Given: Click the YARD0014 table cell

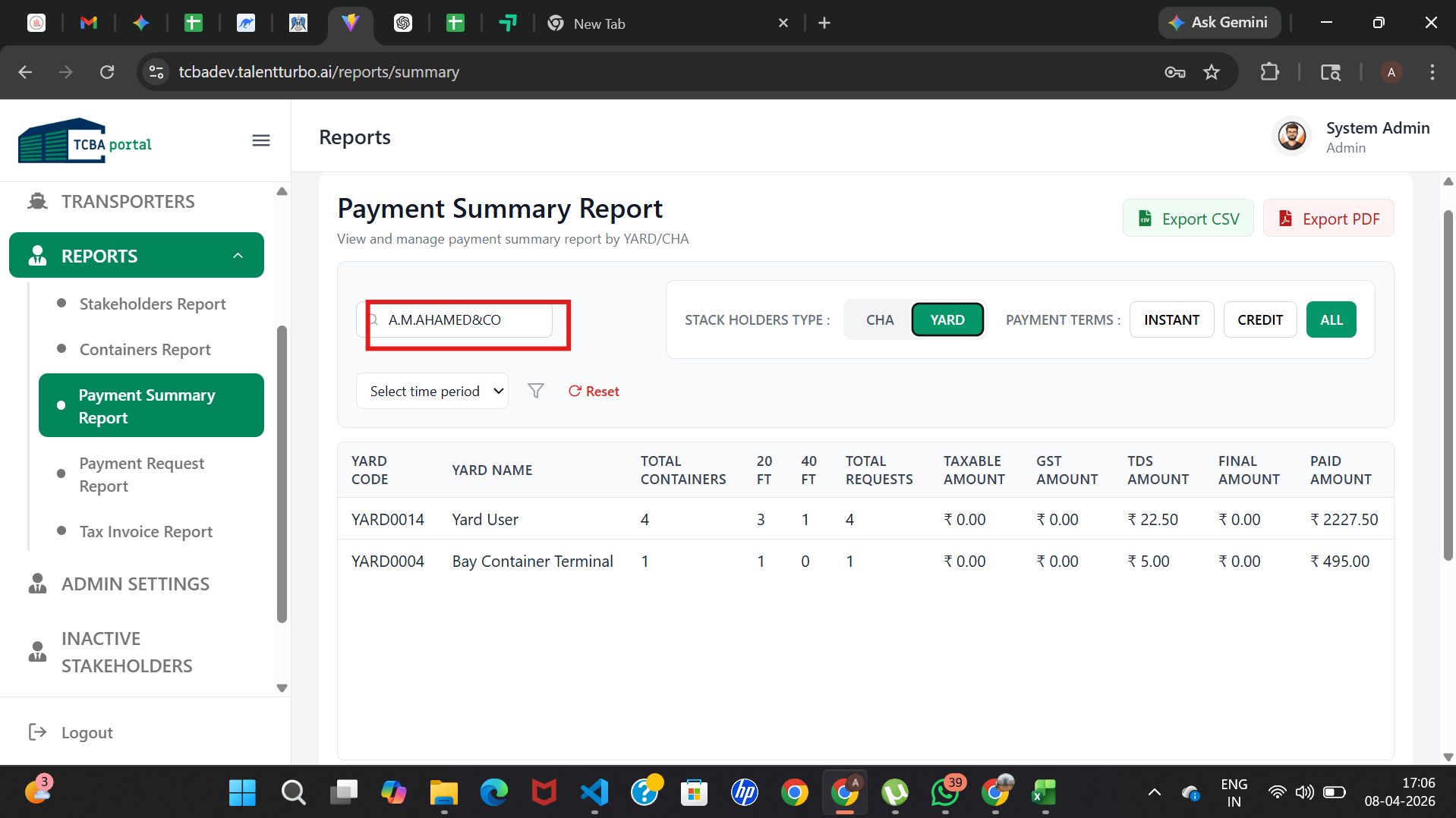Looking at the screenshot, I should tap(388, 519).
